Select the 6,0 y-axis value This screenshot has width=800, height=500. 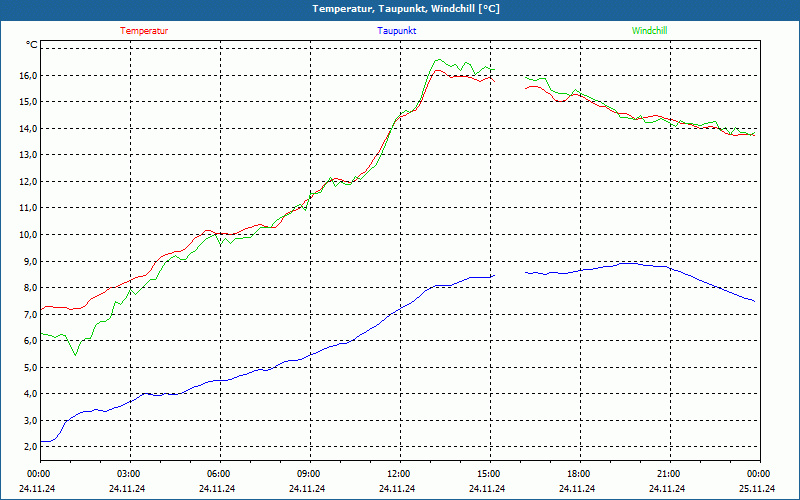31,341
